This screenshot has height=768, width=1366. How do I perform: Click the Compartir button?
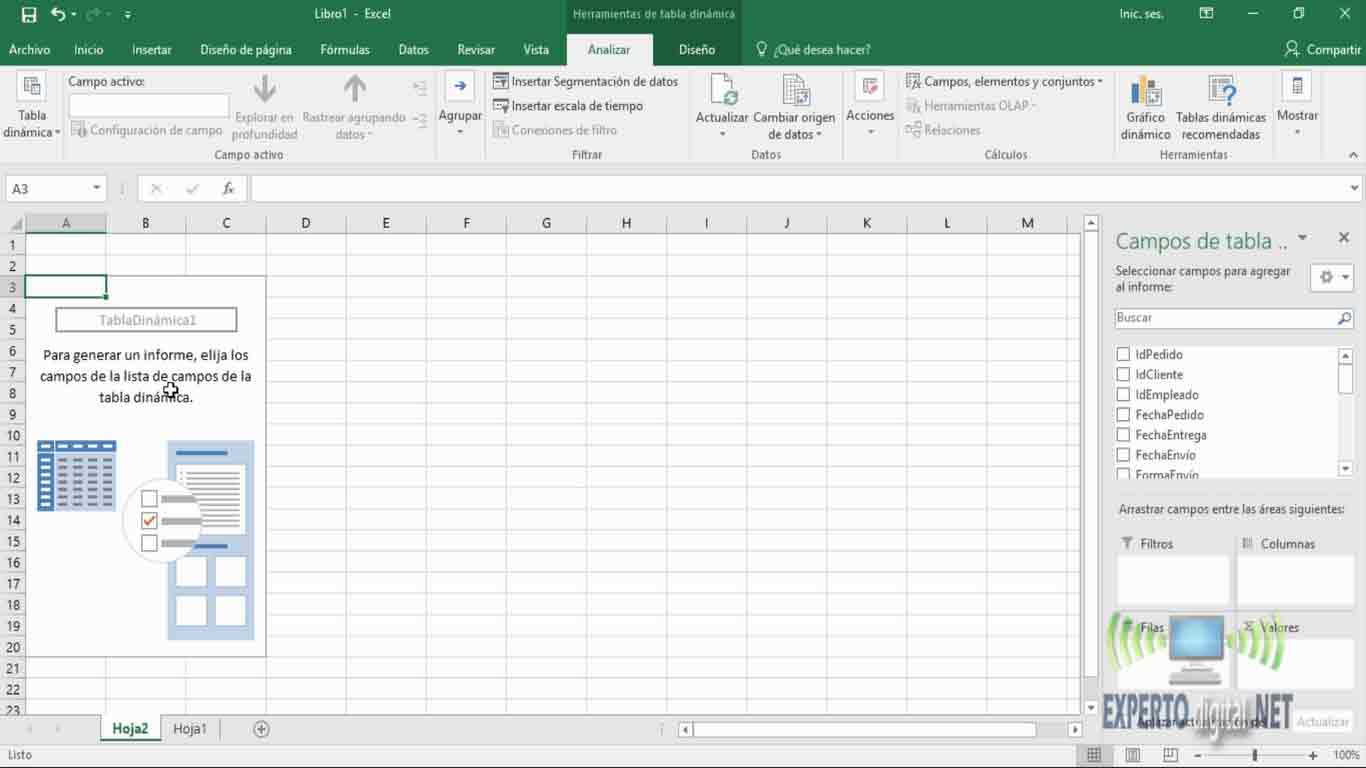click(1322, 50)
